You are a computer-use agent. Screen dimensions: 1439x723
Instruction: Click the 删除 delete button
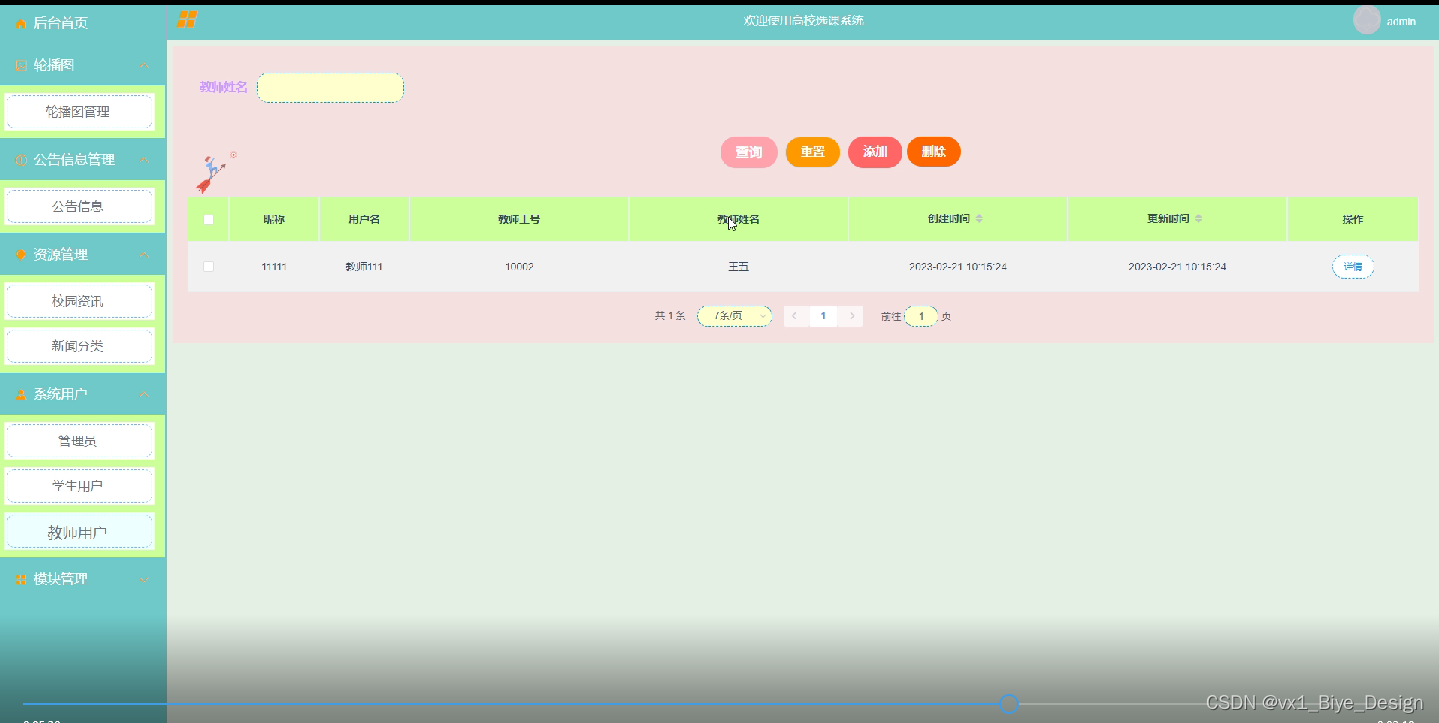pyautogui.click(x=934, y=152)
